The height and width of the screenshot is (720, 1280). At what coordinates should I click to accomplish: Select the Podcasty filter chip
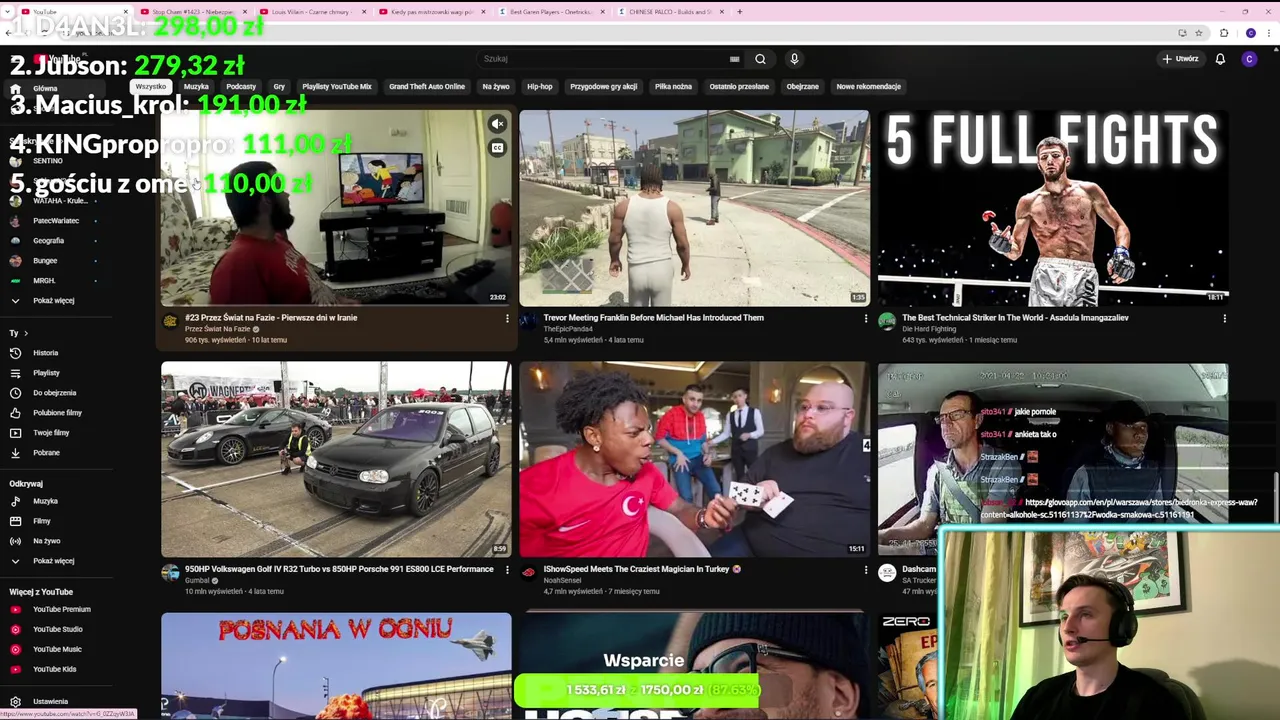[x=241, y=87]
